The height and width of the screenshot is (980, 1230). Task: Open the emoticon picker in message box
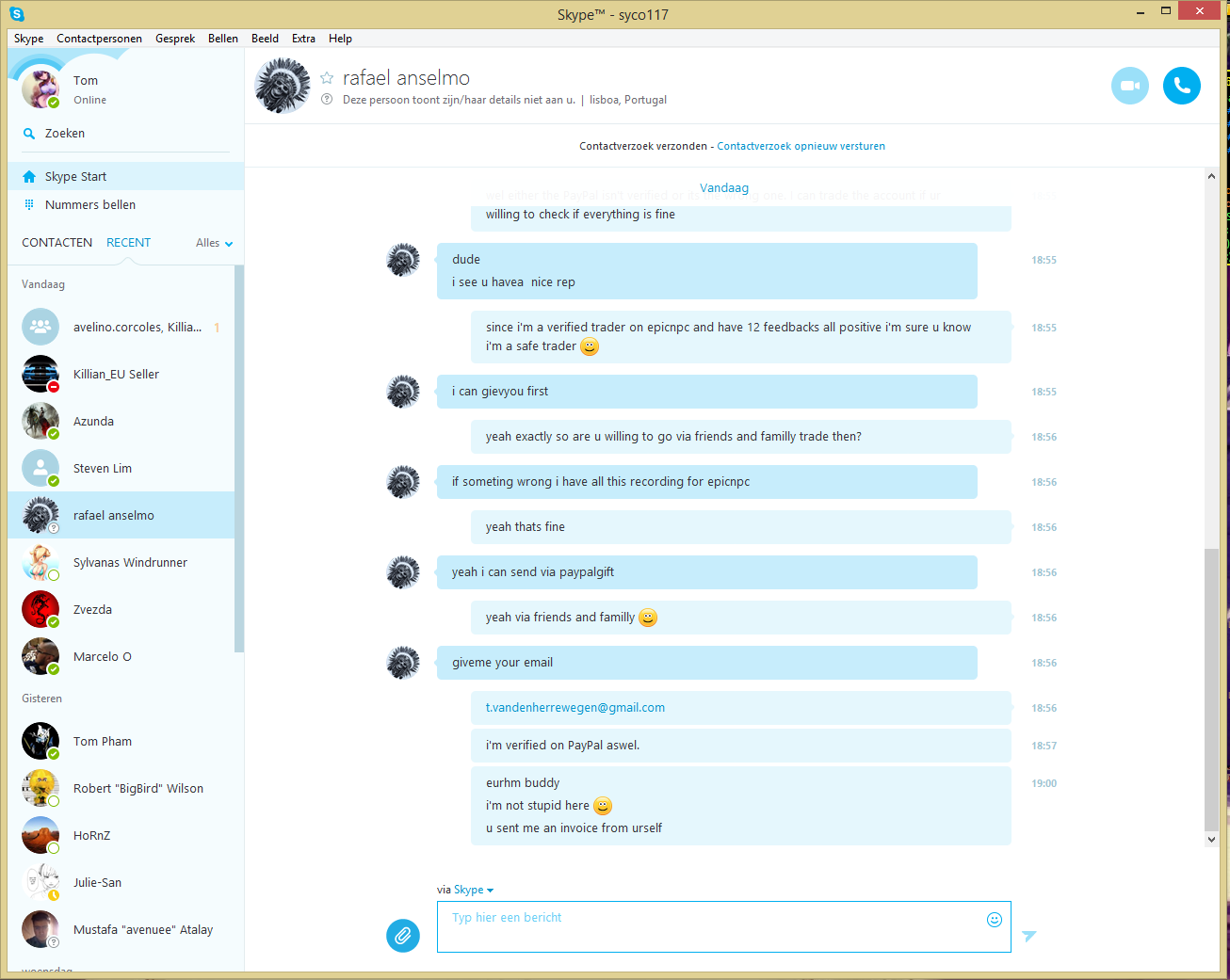click(994, 920)
